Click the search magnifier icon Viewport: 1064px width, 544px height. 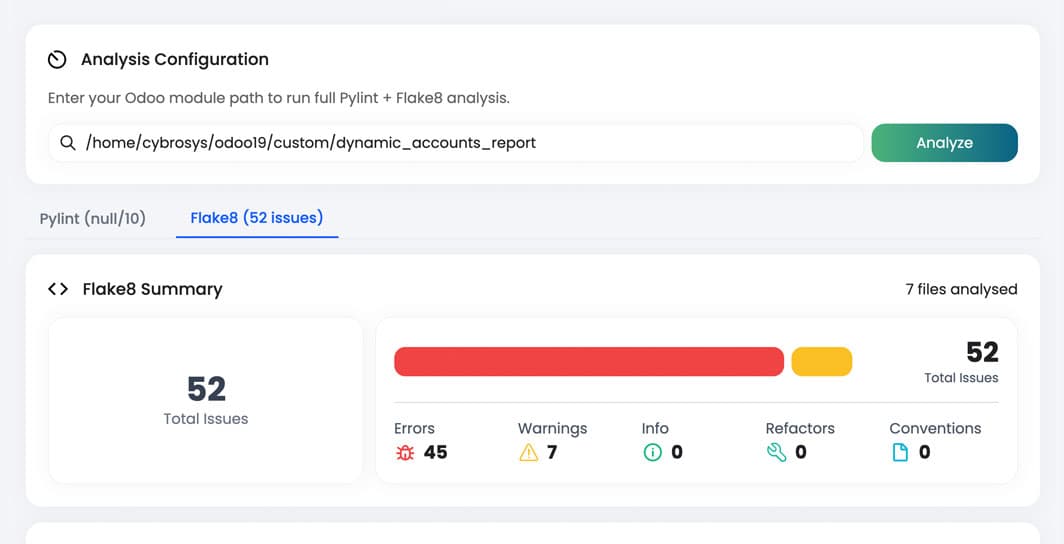pos(68,143)
